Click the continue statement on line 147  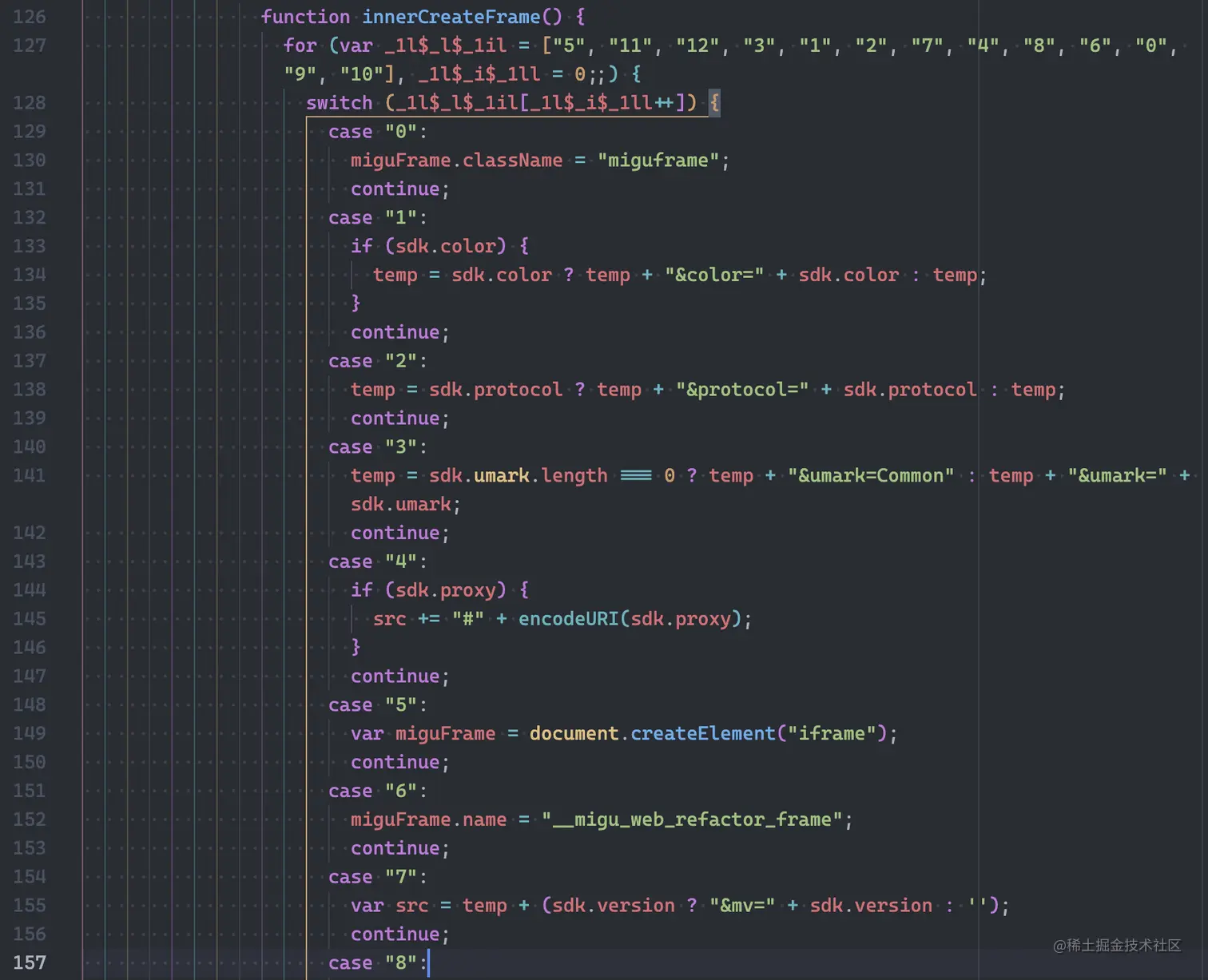coord(400,676)
